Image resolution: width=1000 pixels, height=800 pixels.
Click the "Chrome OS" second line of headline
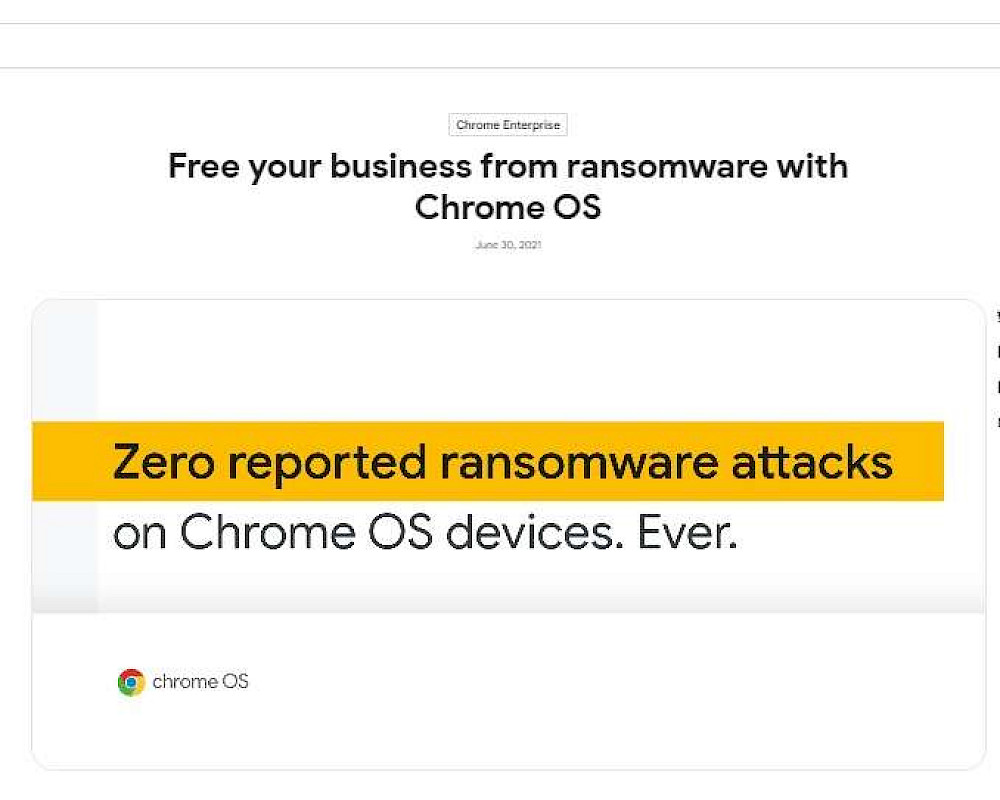tap(507, 207)
